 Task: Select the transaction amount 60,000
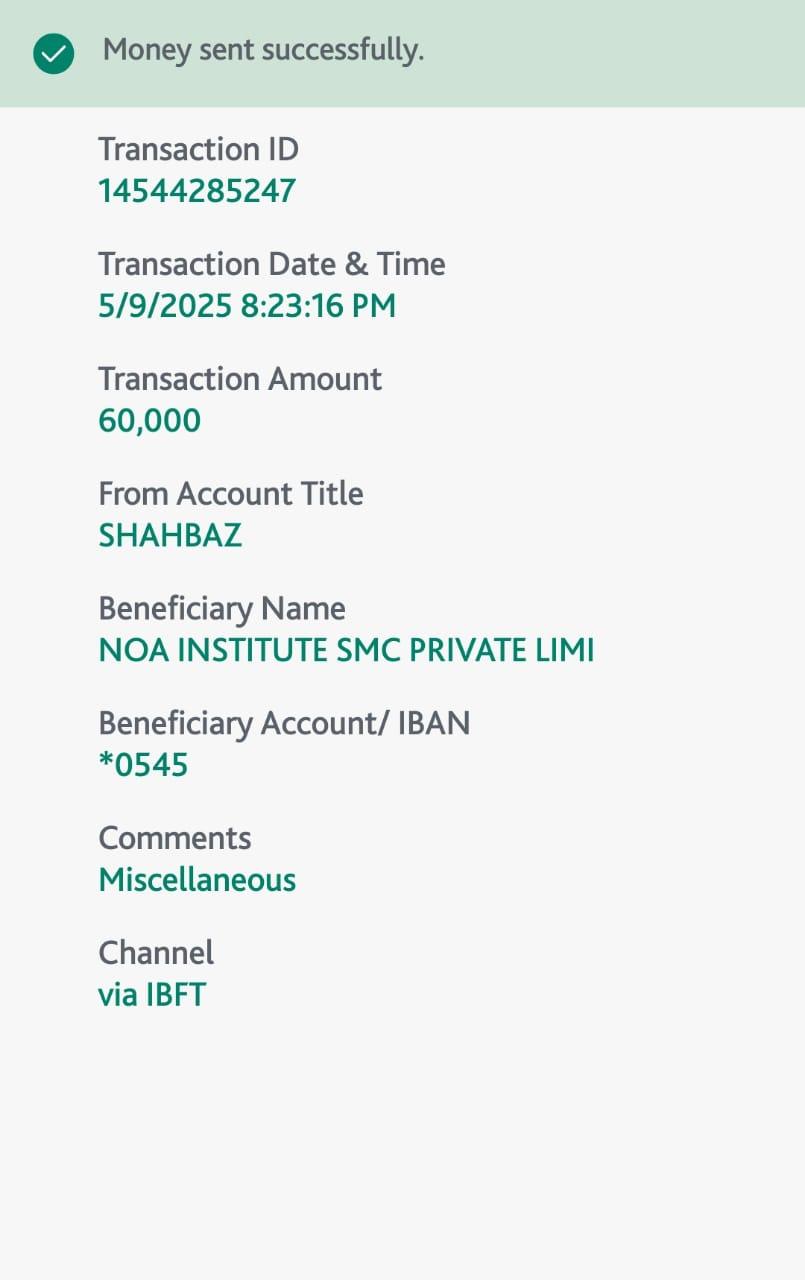pyautogui.click(x=149, y=421)
